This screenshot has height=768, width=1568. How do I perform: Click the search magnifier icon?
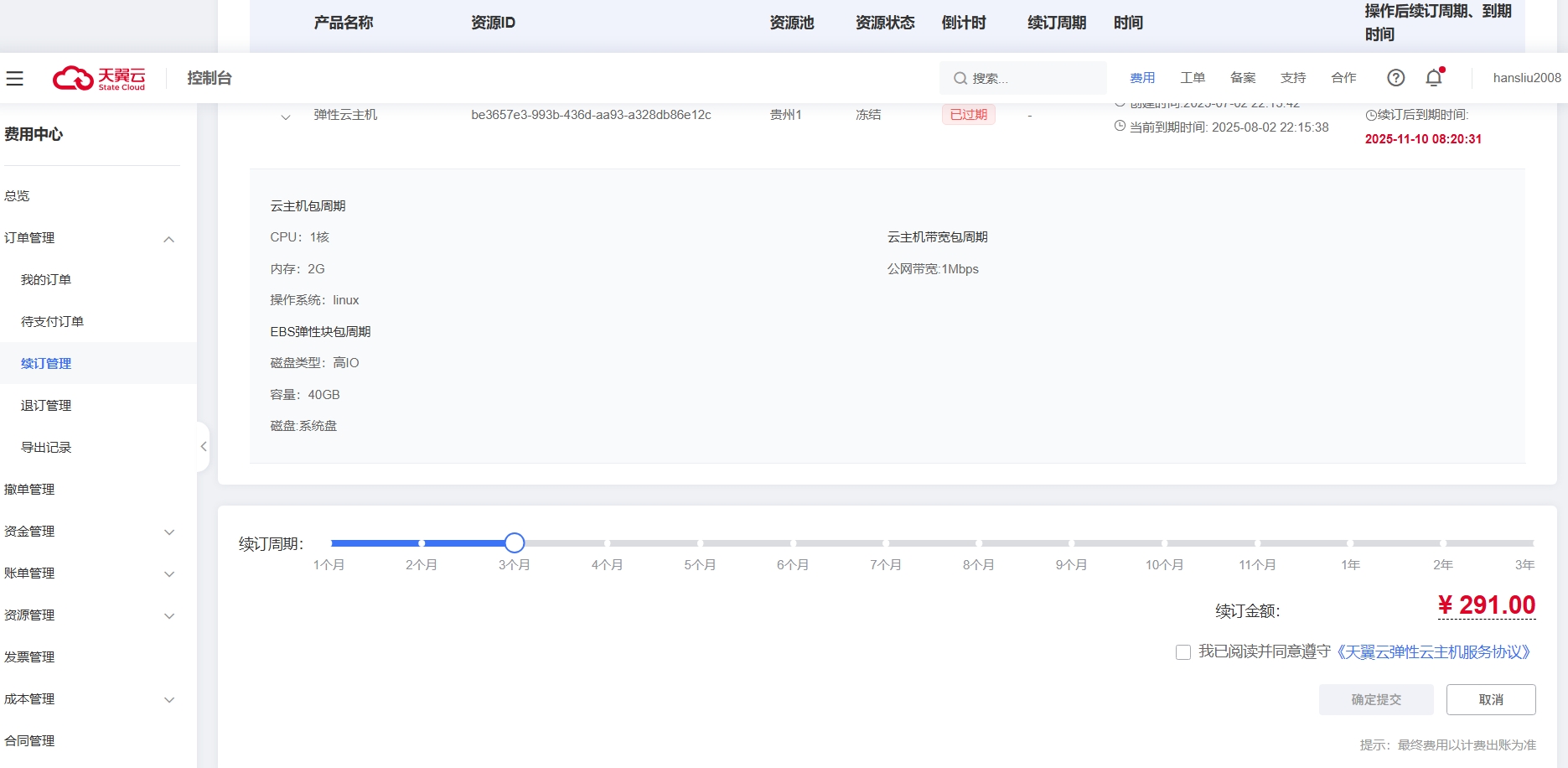[x=960, y=79]
